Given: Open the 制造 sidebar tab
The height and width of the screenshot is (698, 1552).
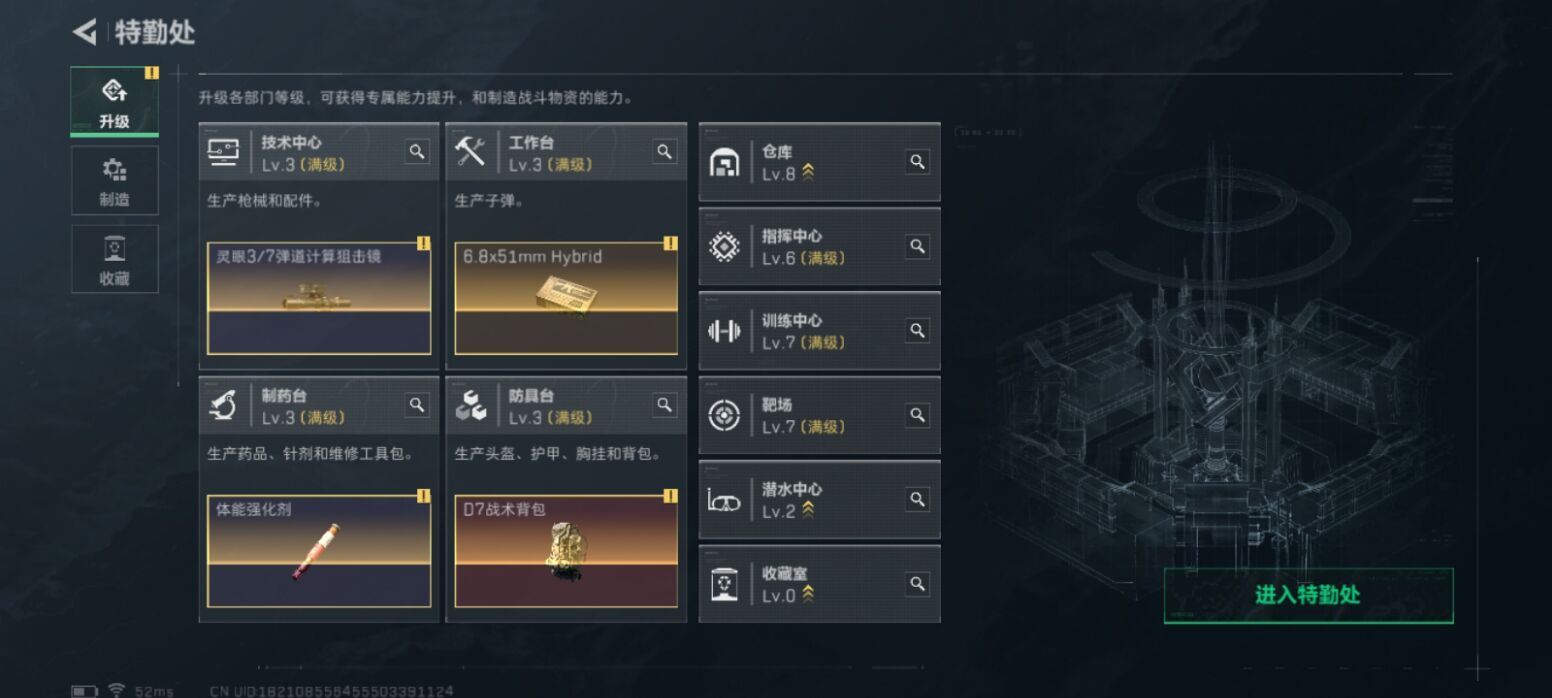Looking at the screenshot, I should 114,180.
